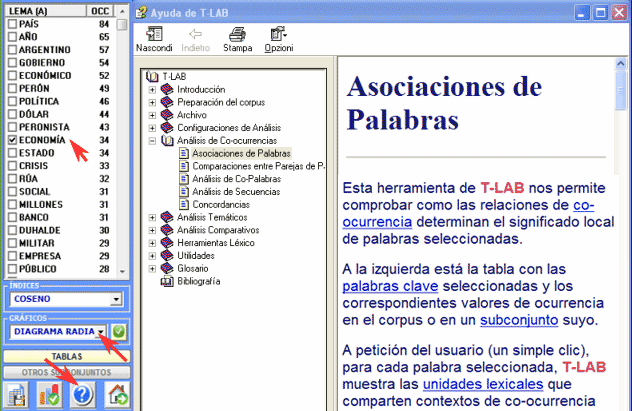The height and width of the screenshot is (411, 632).
Task: Click the DUHALDE row text
Action: [40, 230]
